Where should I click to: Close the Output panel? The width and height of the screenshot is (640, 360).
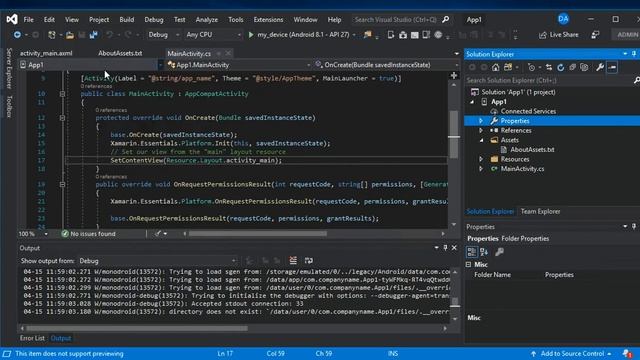tap(454, 248)
